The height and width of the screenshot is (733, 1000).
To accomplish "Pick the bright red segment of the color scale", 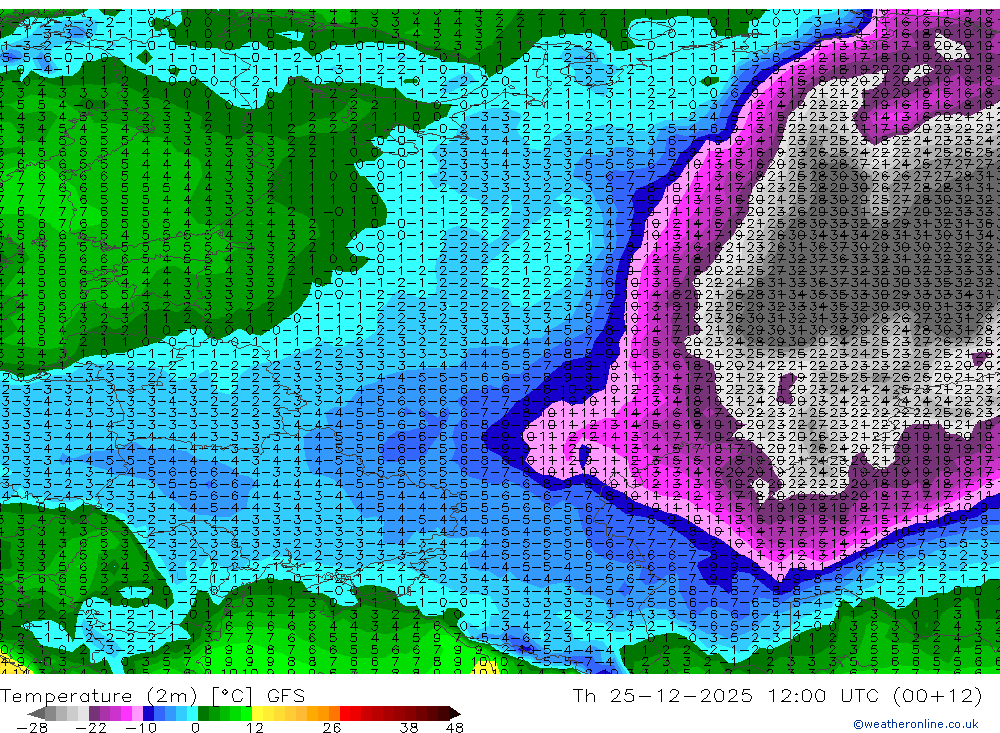I will tap(345, 713).
